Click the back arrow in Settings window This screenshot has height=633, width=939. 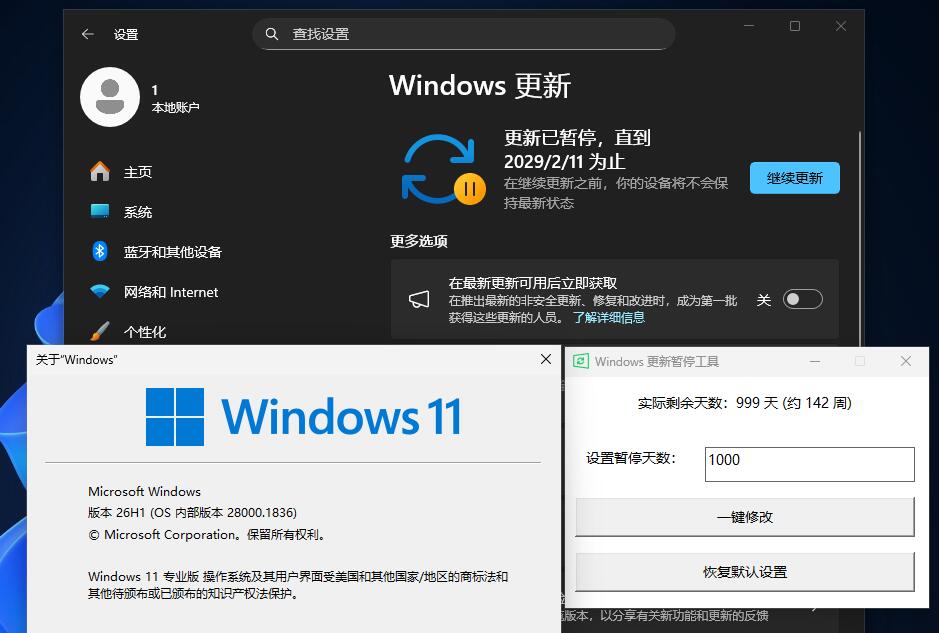[x=88, y=34]
